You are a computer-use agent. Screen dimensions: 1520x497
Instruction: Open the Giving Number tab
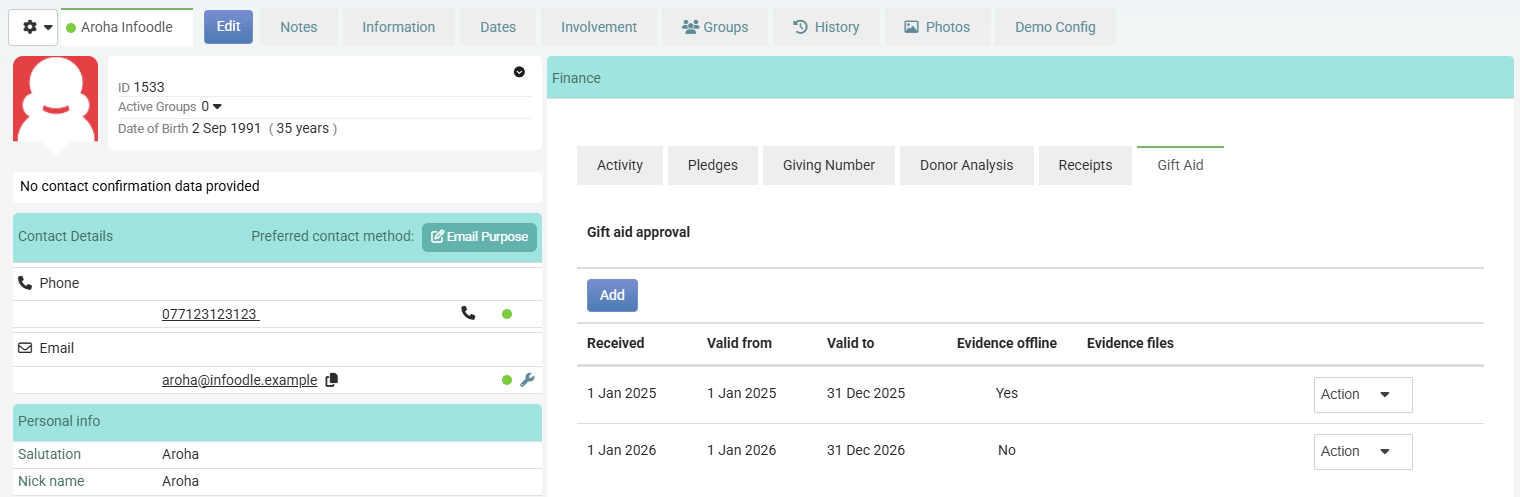829,165
